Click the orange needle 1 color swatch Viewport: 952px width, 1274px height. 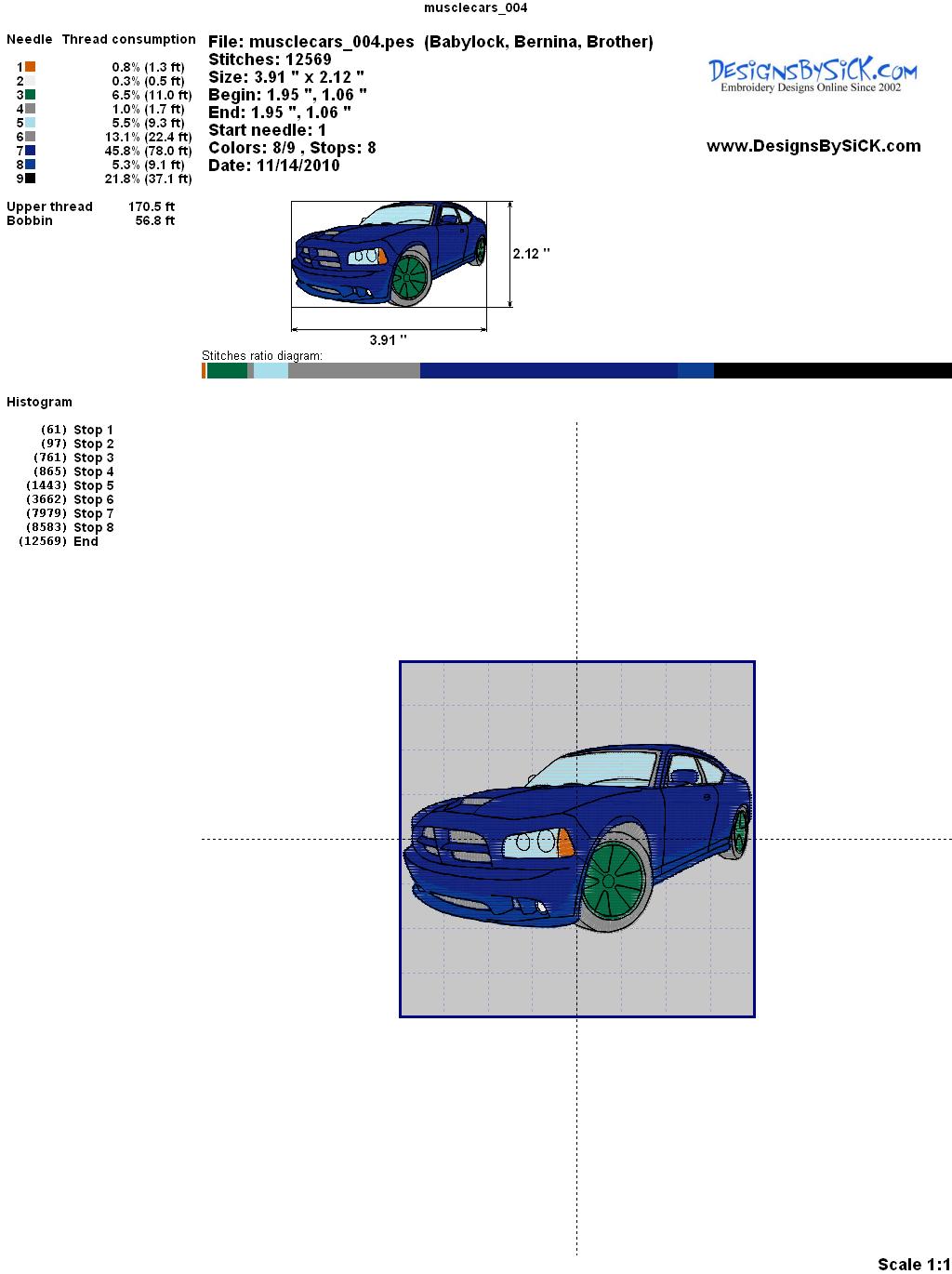31,67
